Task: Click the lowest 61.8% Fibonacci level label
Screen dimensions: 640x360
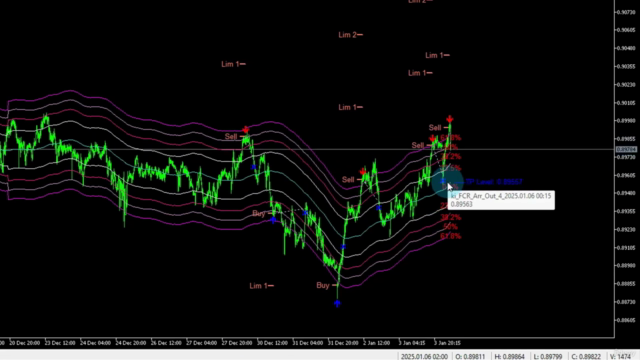Action: pyautogui.click(x=451, y=236)
